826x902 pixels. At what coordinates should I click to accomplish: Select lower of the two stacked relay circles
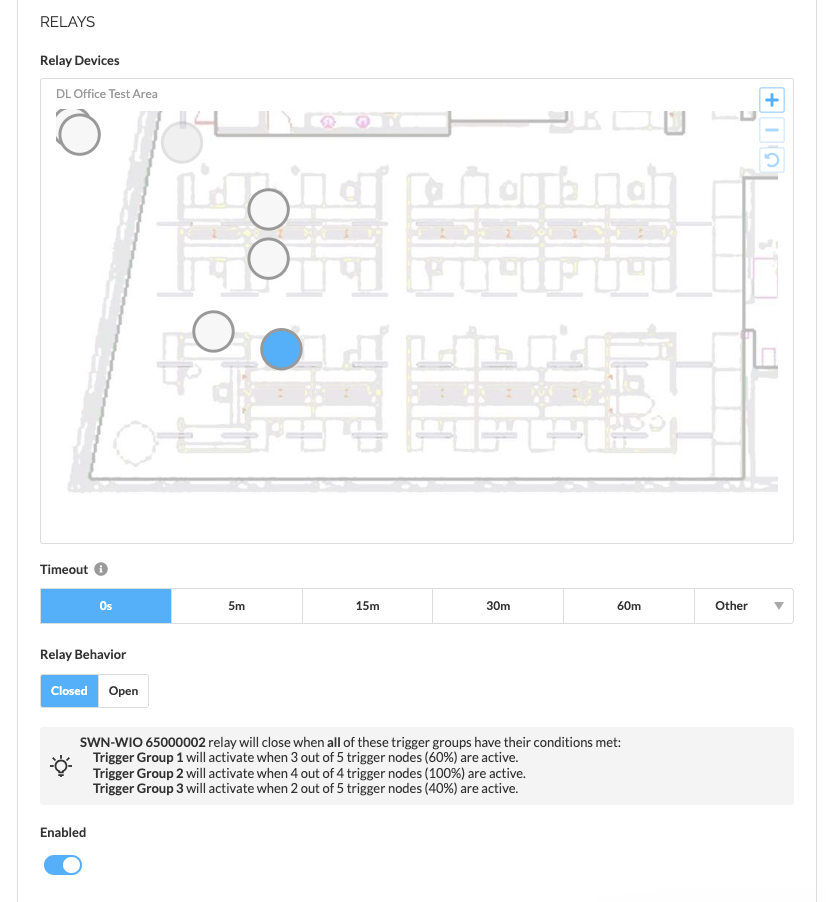coord(268,258)
